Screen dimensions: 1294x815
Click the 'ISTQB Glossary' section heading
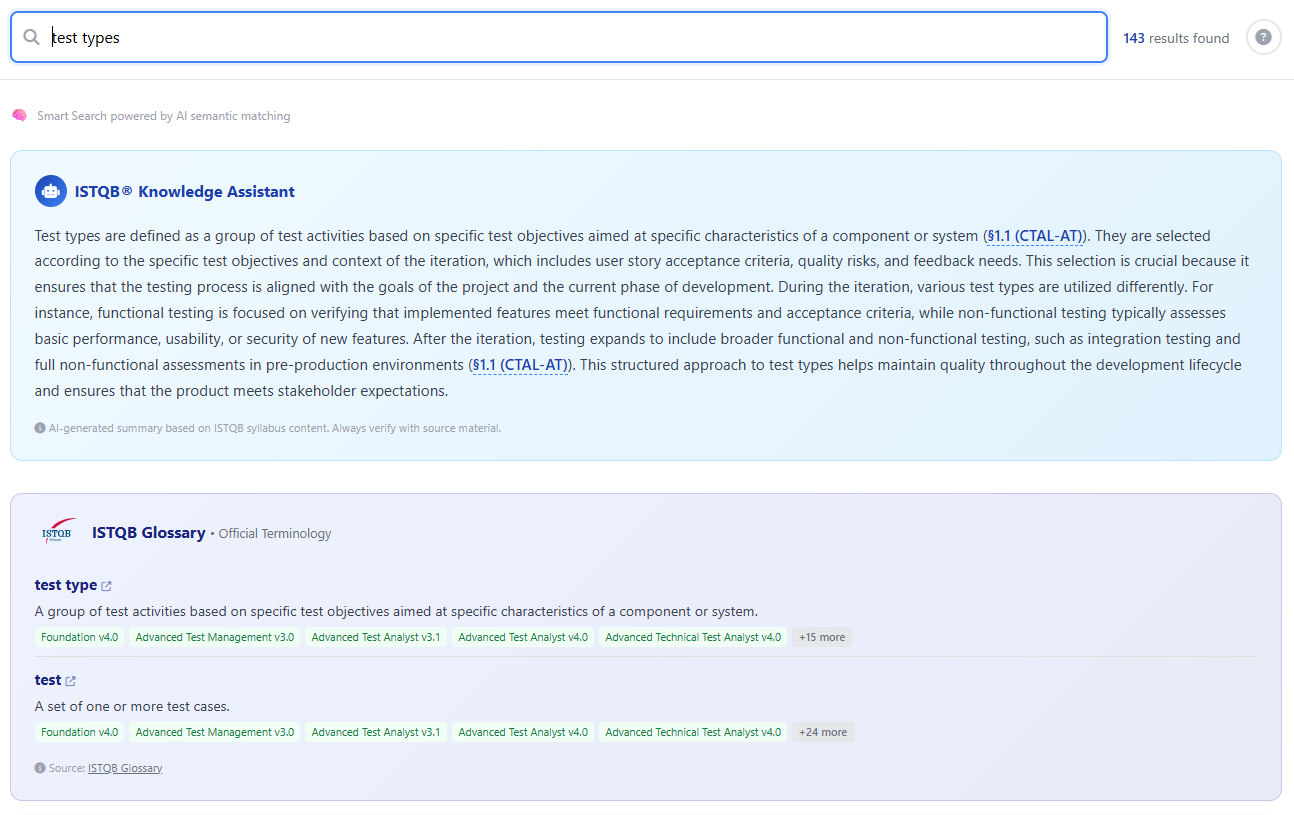click(148, 533)
